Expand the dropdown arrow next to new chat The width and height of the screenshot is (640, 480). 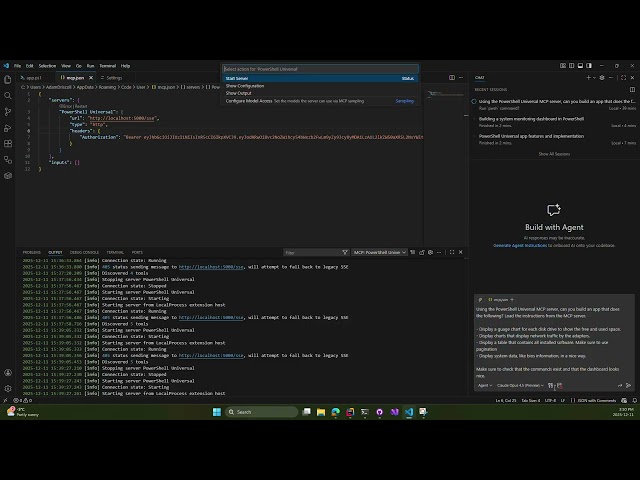(x=594, y=78)
